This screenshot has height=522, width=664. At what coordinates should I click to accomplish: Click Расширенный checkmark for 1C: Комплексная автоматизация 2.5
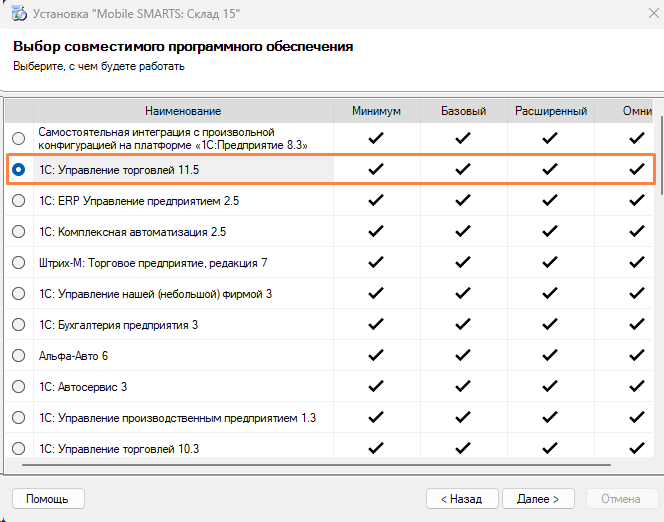(x=550, y=232)
